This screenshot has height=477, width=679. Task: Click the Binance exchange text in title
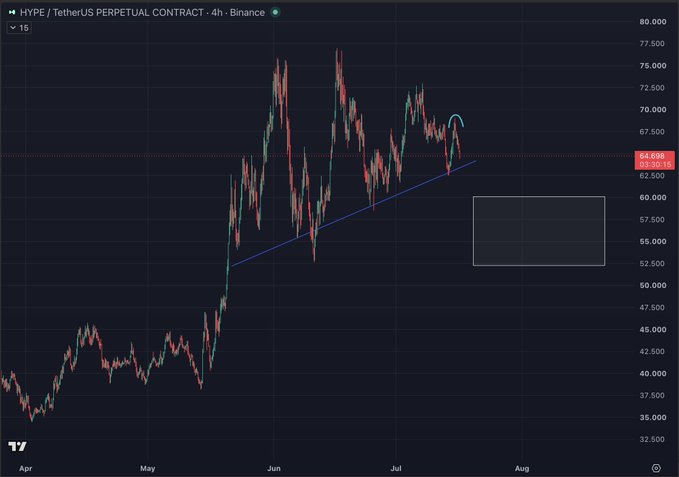pyautogui.click(x=247, y=13)
